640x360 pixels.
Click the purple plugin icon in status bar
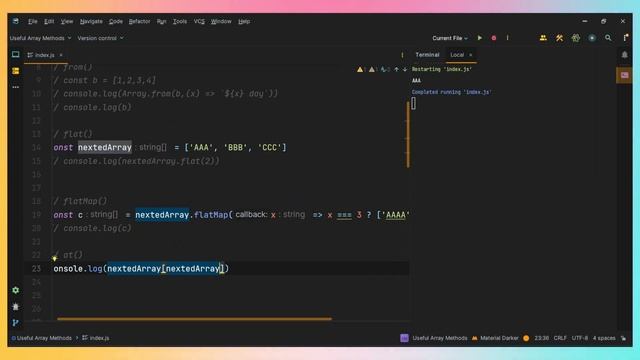tap(404, 338)
